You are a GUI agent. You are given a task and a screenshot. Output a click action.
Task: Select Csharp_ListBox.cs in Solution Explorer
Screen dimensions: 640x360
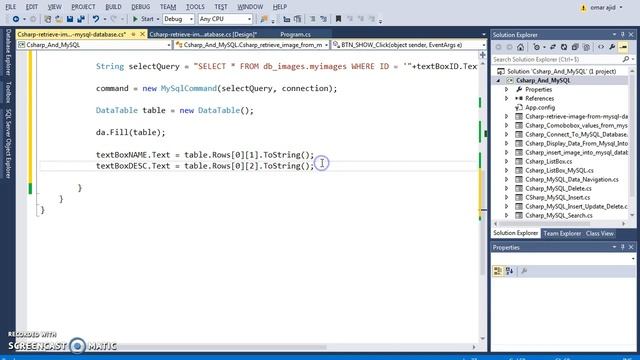[x=549, y=161]
